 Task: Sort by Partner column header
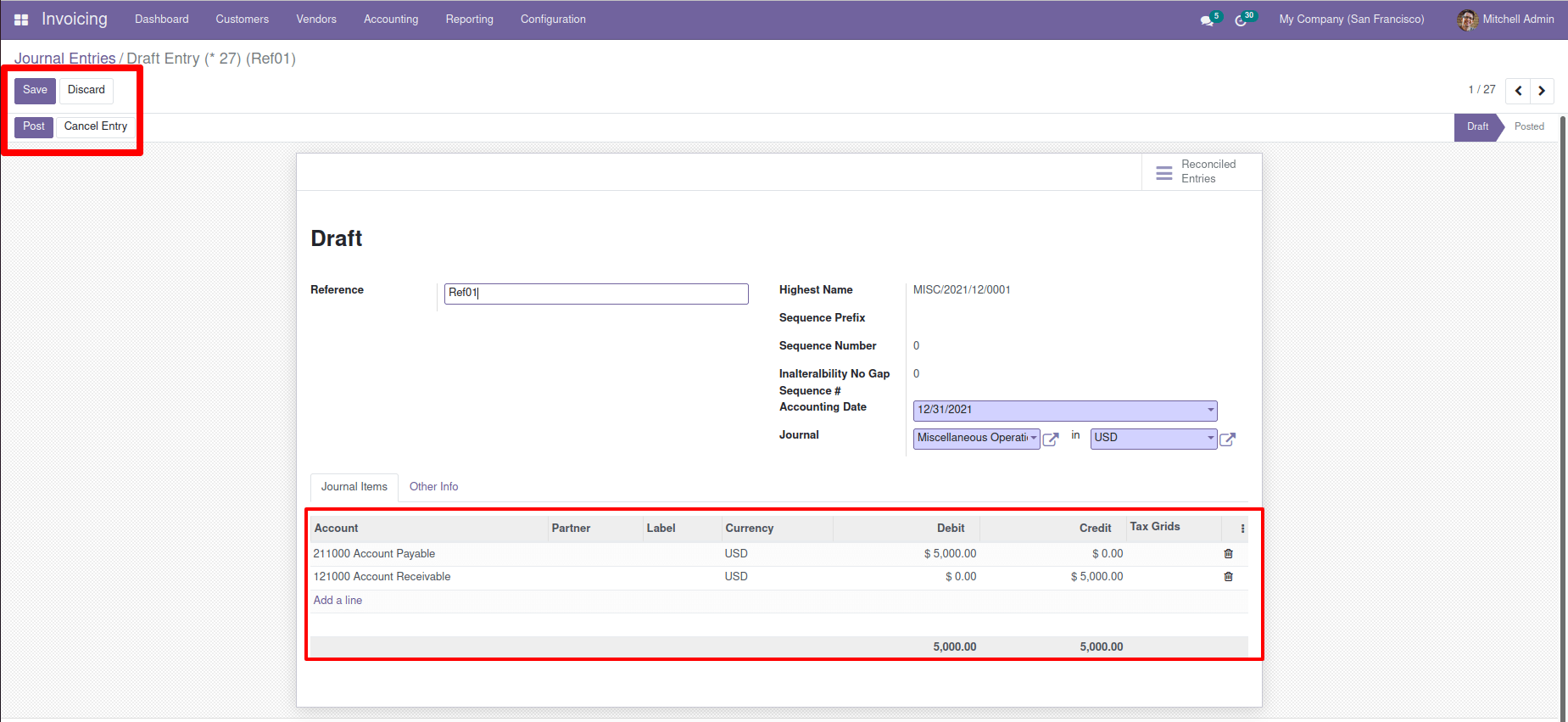pos(595,529)
